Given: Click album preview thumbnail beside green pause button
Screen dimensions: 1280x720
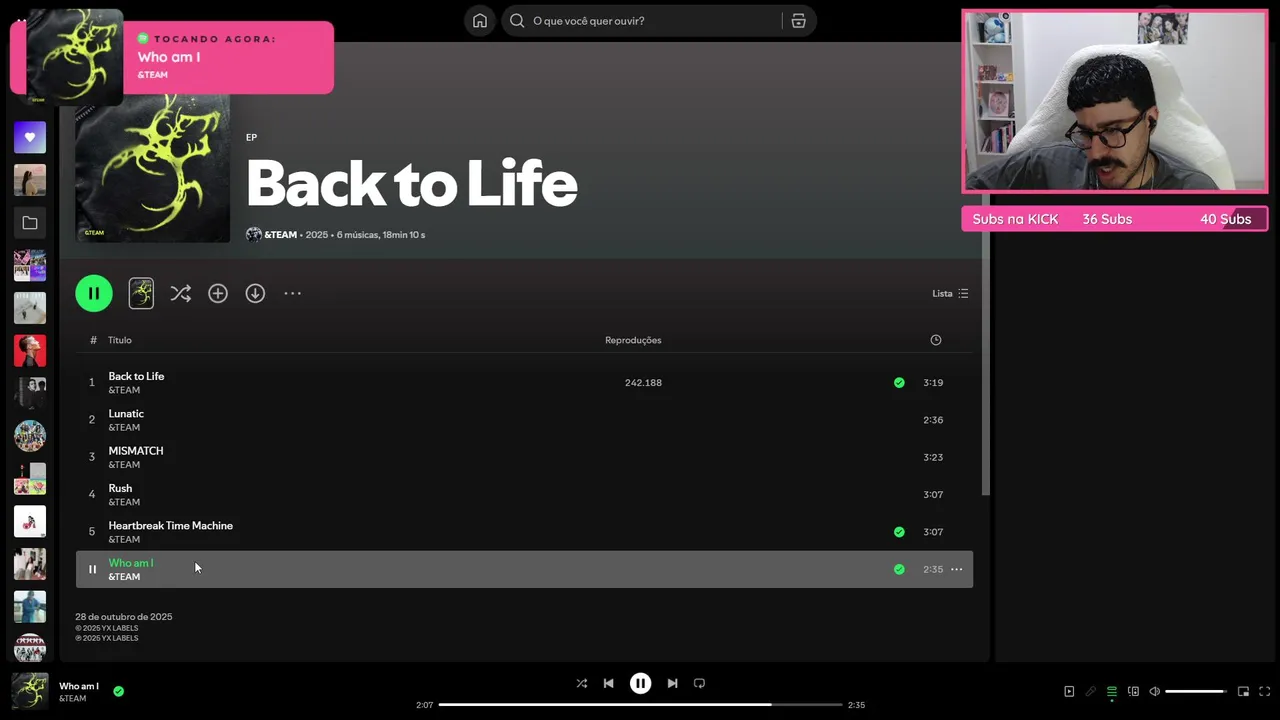Looking at the screenshot, I should pyautogui.click(x=141, y=293).
